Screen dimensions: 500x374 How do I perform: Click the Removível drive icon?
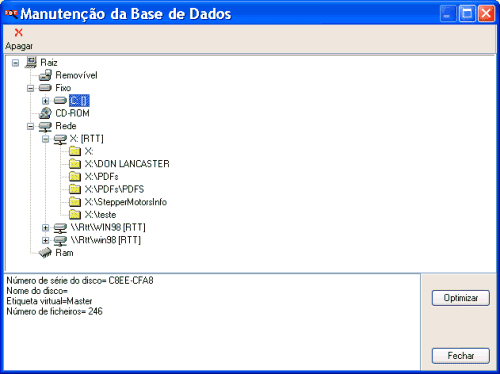45,75
